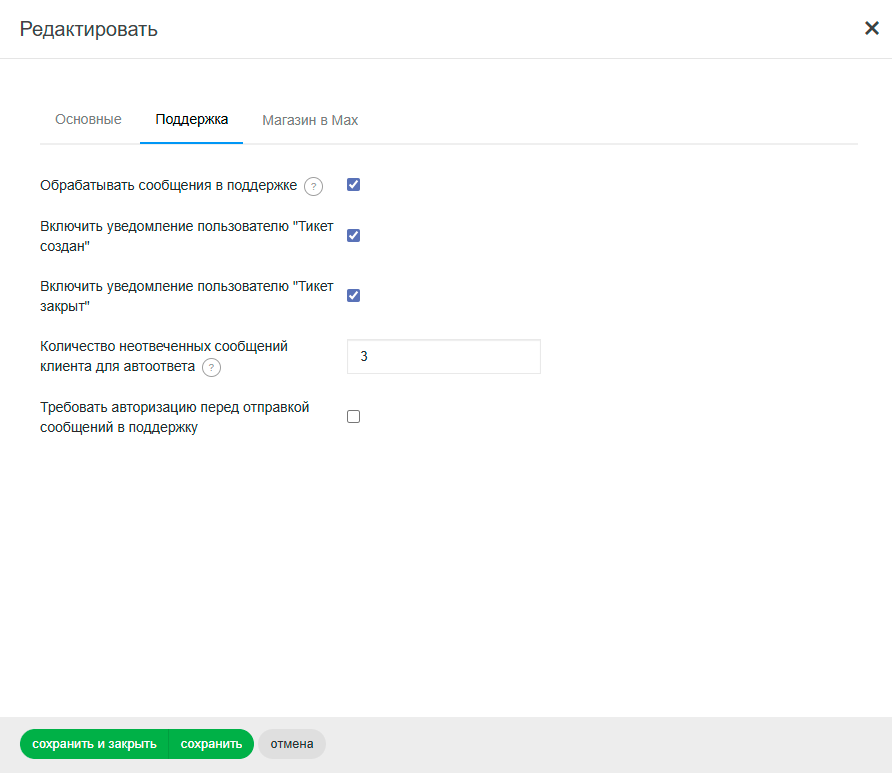Click the "сохранить" button
The height and width of the screenshot is (773, 892).
211,744
